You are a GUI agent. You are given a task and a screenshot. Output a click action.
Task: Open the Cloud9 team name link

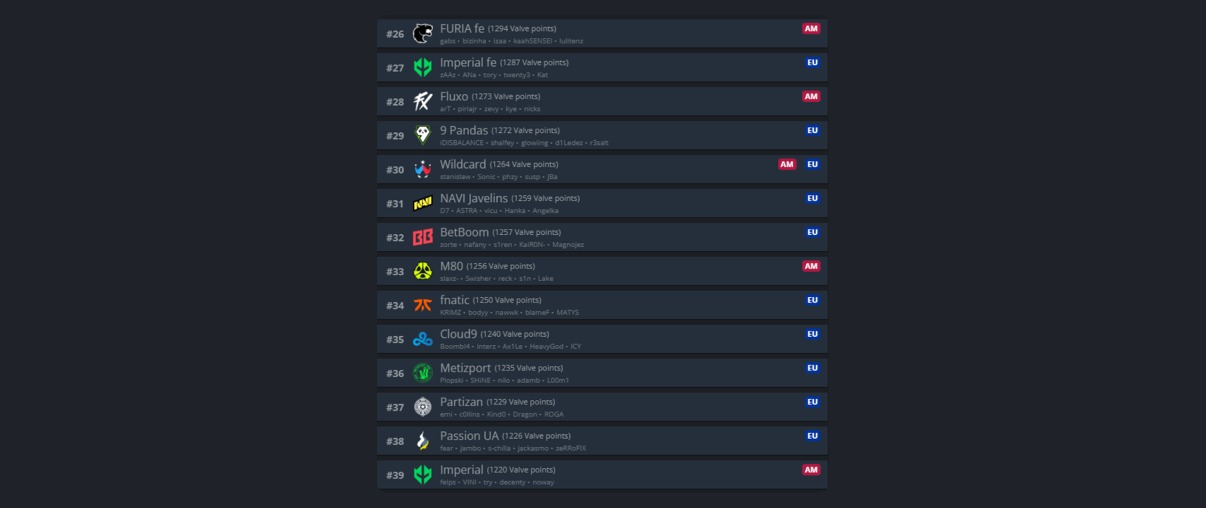coord(458,334)
